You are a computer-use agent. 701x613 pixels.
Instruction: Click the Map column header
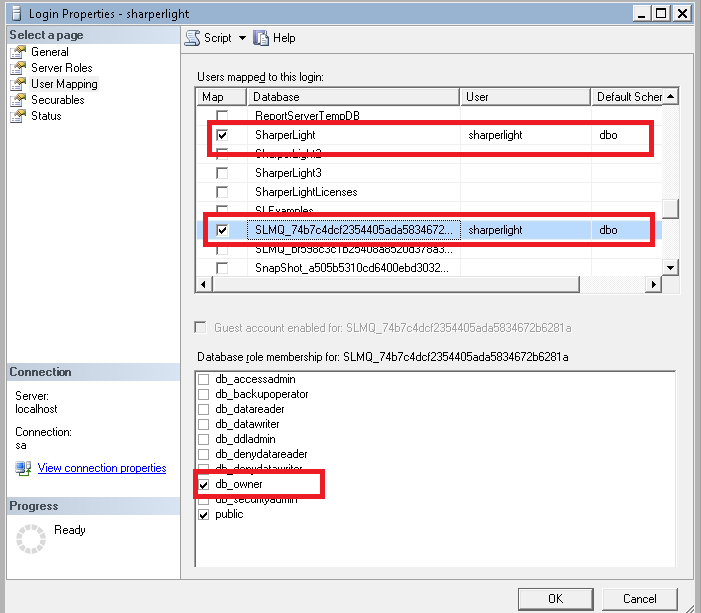click(x=221, y=97)
